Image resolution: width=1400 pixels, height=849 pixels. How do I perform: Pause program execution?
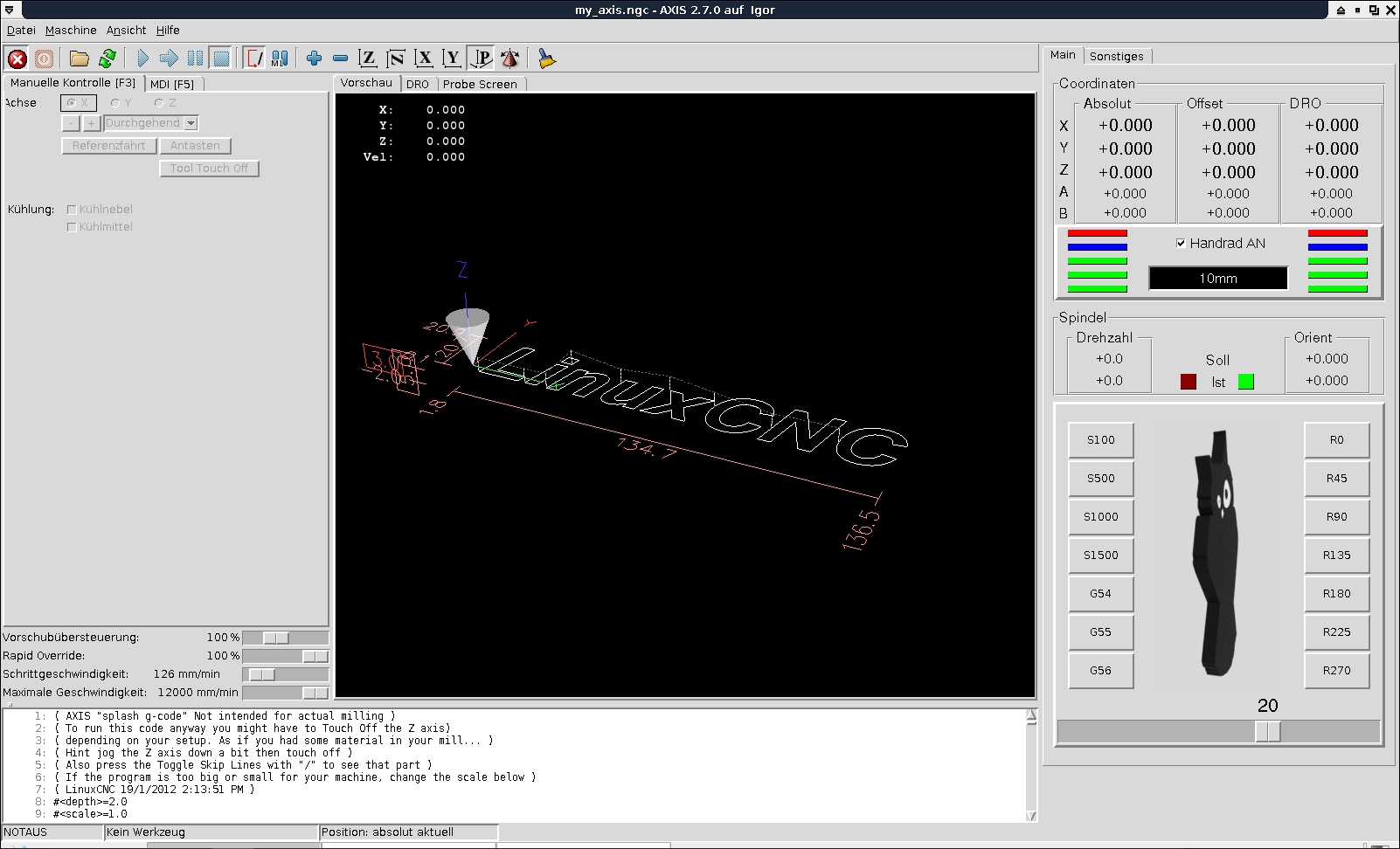(195, 59)
